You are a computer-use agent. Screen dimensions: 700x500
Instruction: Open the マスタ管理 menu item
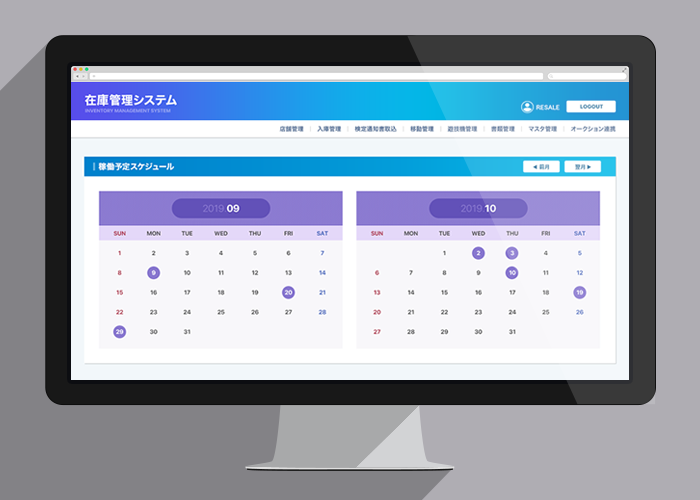pos(542,129)
